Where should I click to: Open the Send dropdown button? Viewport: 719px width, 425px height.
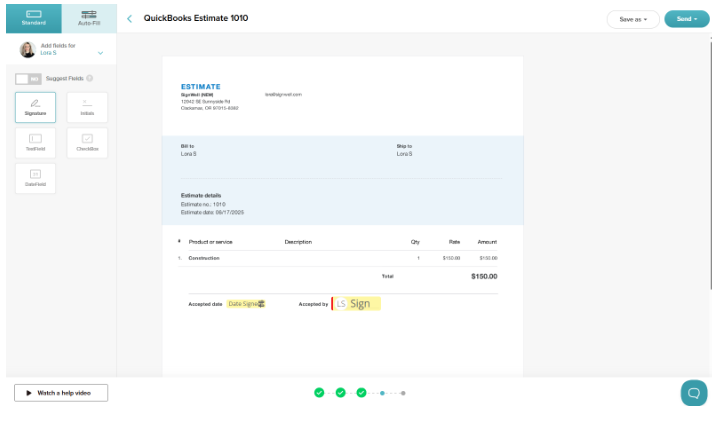pos(686,18)
